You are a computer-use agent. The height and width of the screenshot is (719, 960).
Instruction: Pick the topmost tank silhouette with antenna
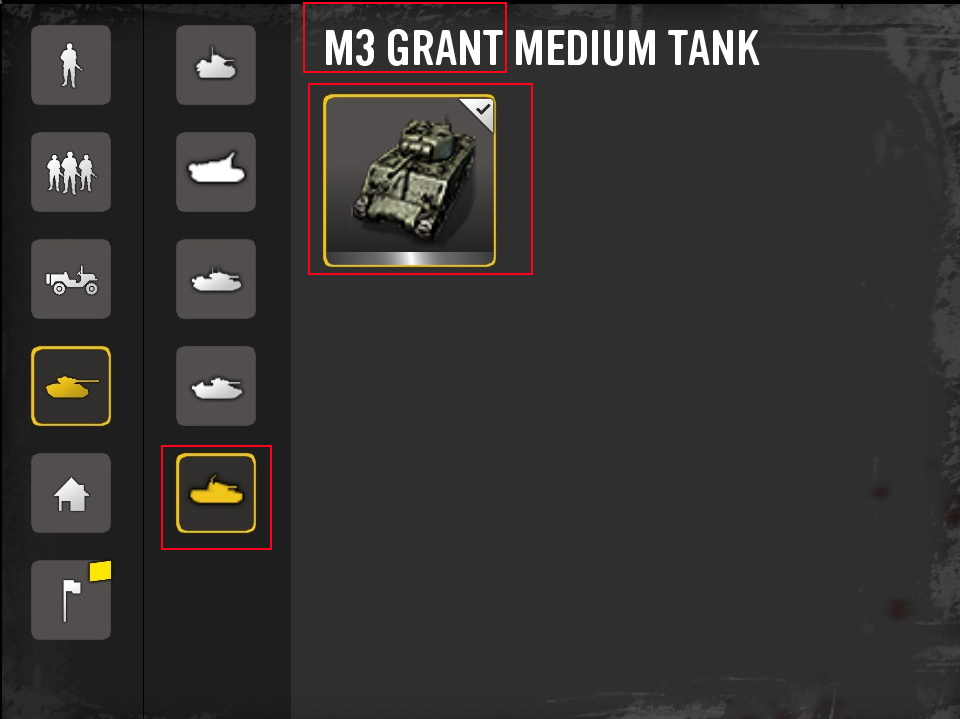pyautogui.click(x=216, y=65)
